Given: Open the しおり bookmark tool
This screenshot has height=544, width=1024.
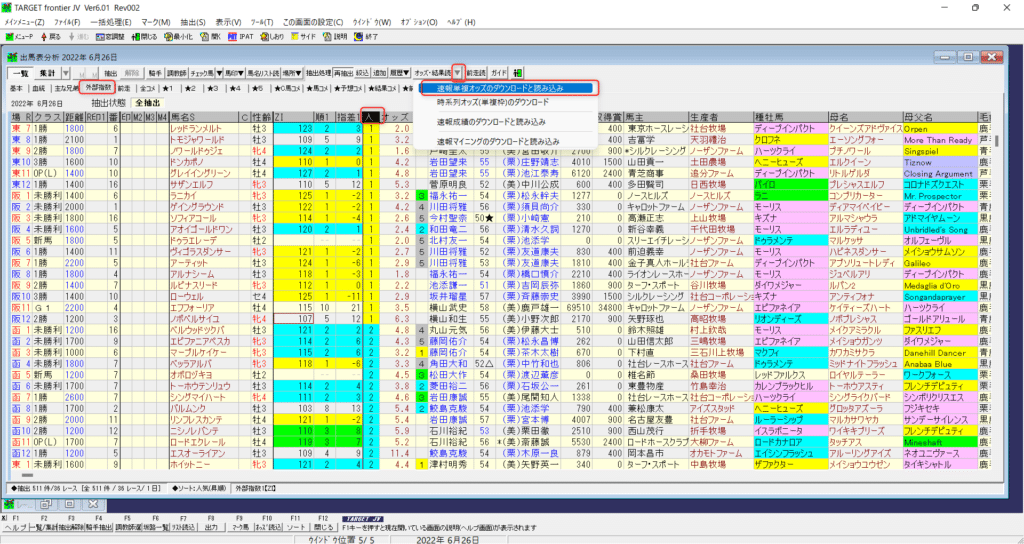Looking at the screenshot, I should pyautogui.click(x=273, y=37).
